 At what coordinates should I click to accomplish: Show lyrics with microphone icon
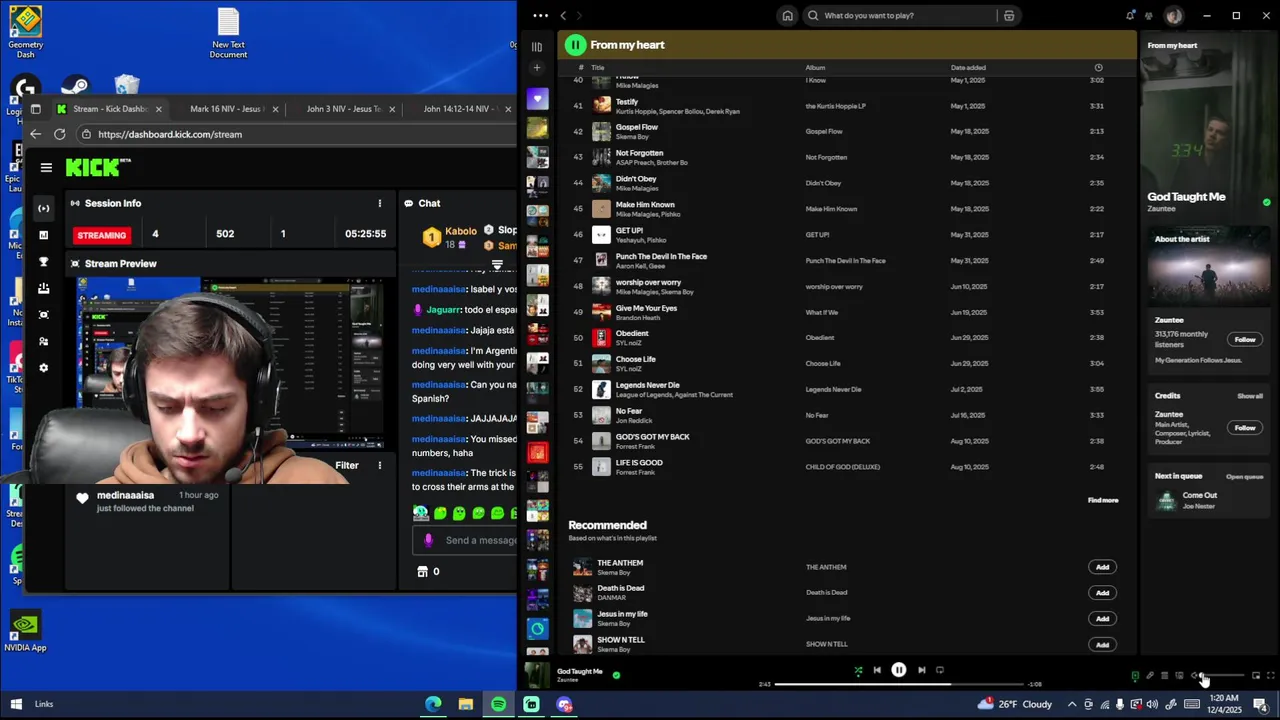tap(1150, 676)
